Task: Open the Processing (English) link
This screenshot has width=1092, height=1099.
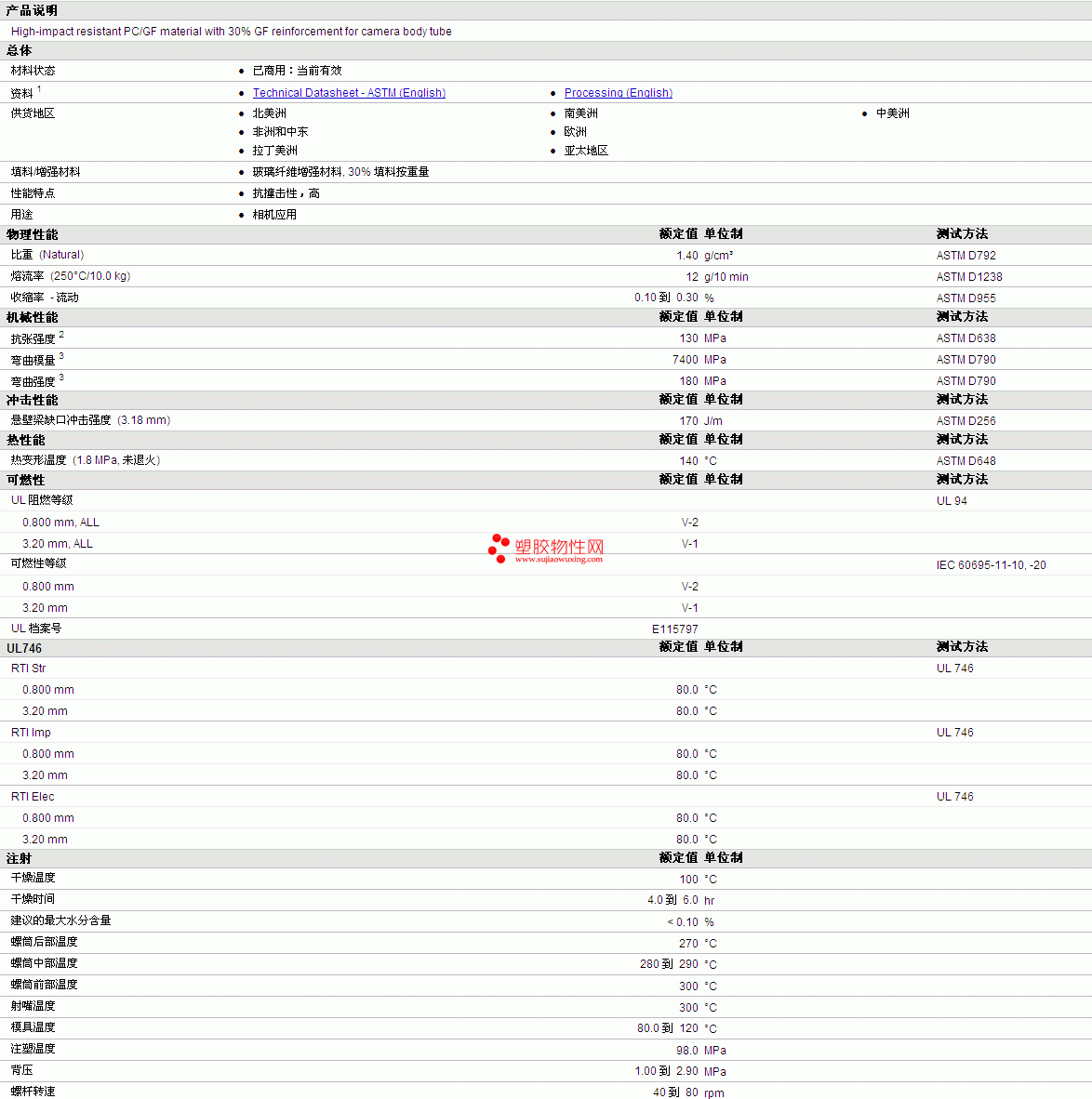Action: (x=618, y=93)
